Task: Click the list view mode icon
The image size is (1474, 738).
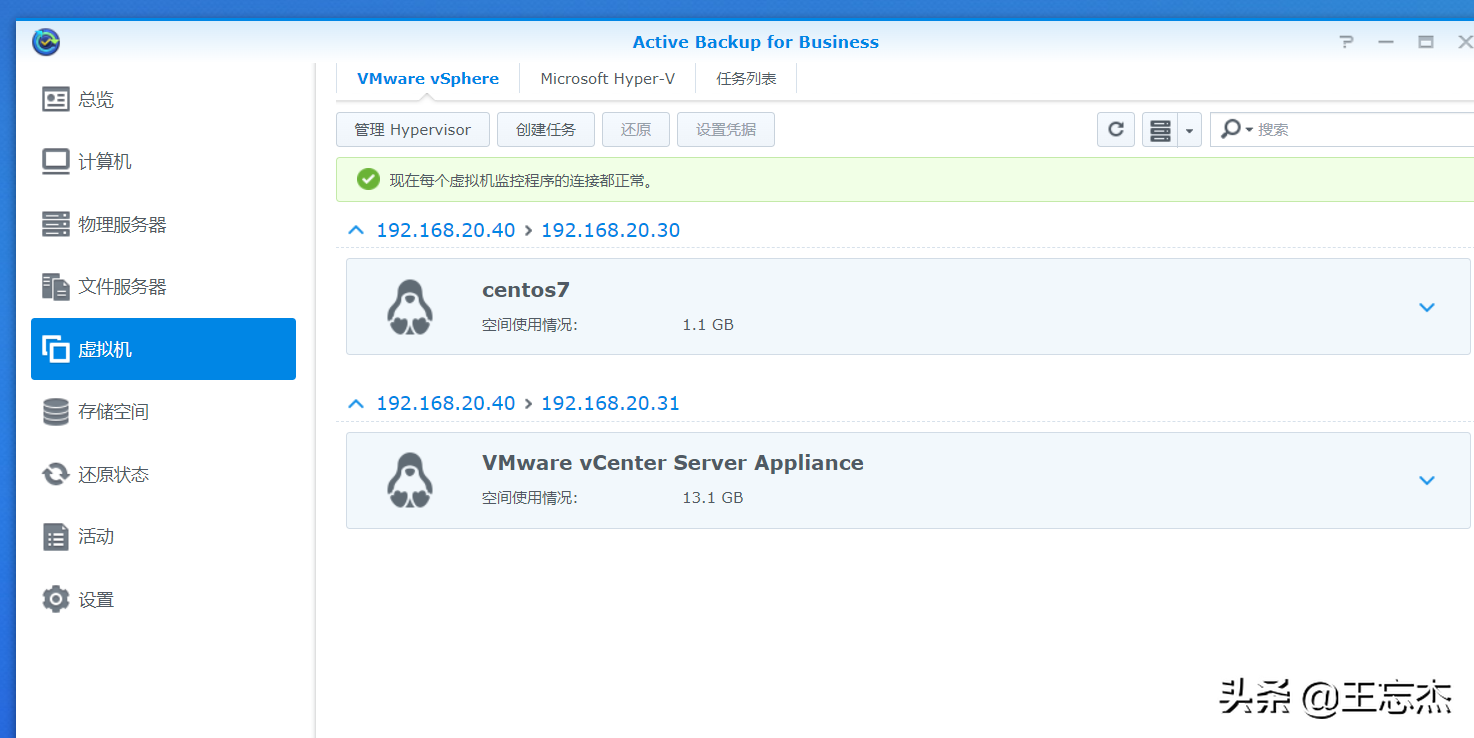Action: tap(1160, 130)
